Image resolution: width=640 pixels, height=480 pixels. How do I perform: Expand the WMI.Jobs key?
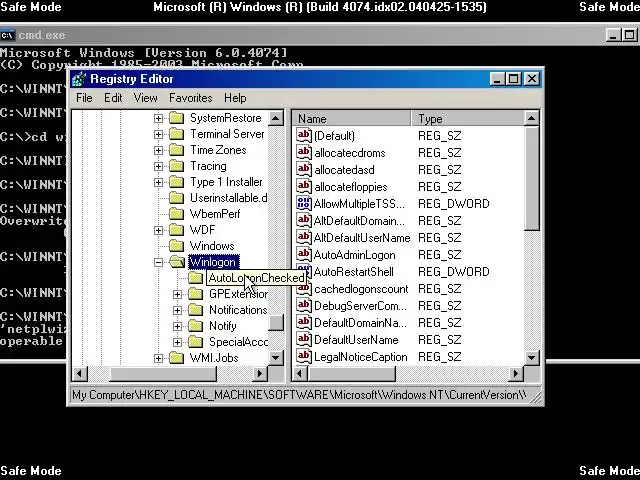158,358
